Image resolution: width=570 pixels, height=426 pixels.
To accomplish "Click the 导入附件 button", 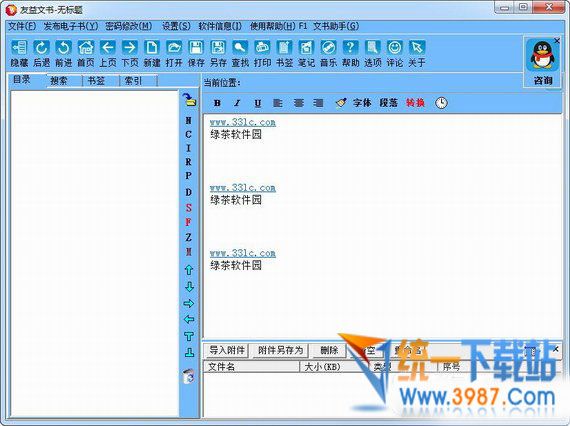I will [227, 350].
